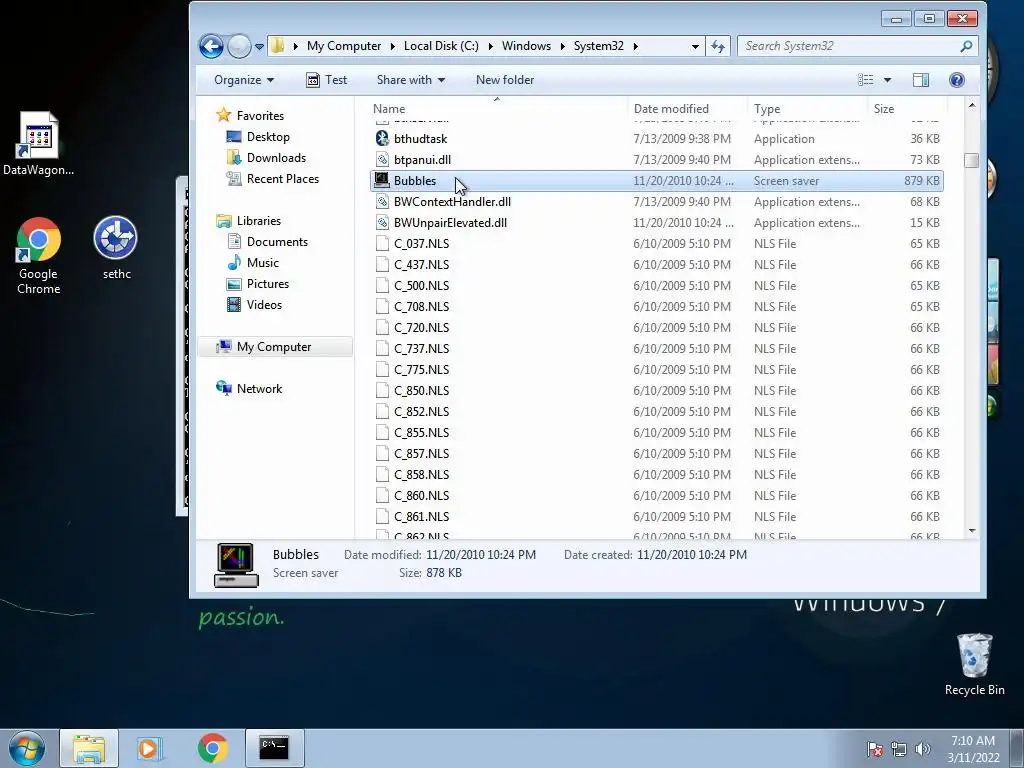This screenshot has width=1024, height=768.
Task: Expand the arrow after System32 breadcrumb
Action: (x=635, y=46)
